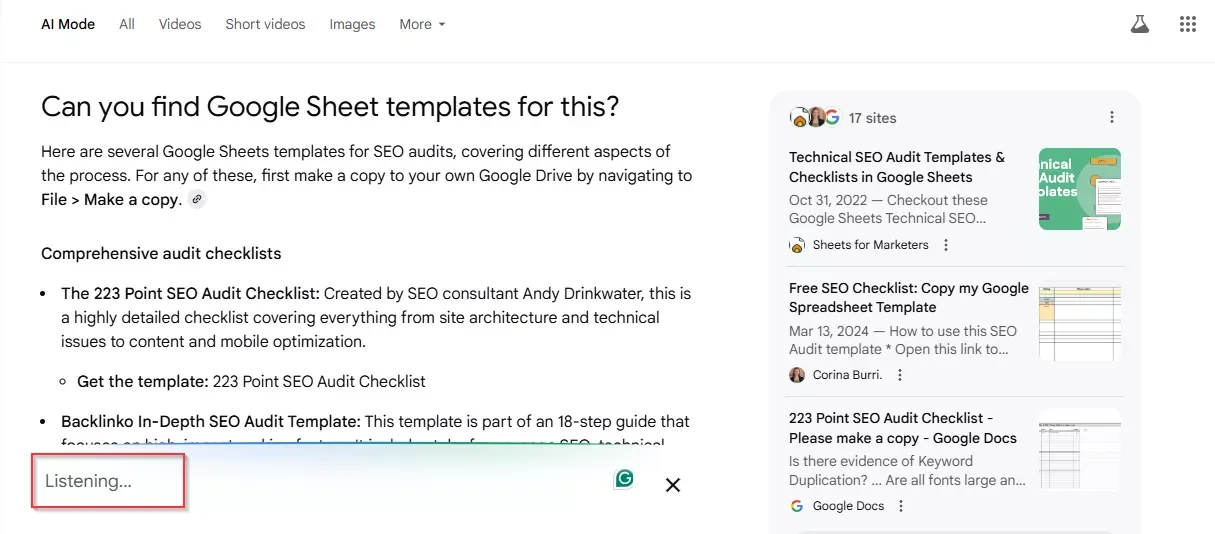Switch to the Videos tab

(x=180, y=24)
